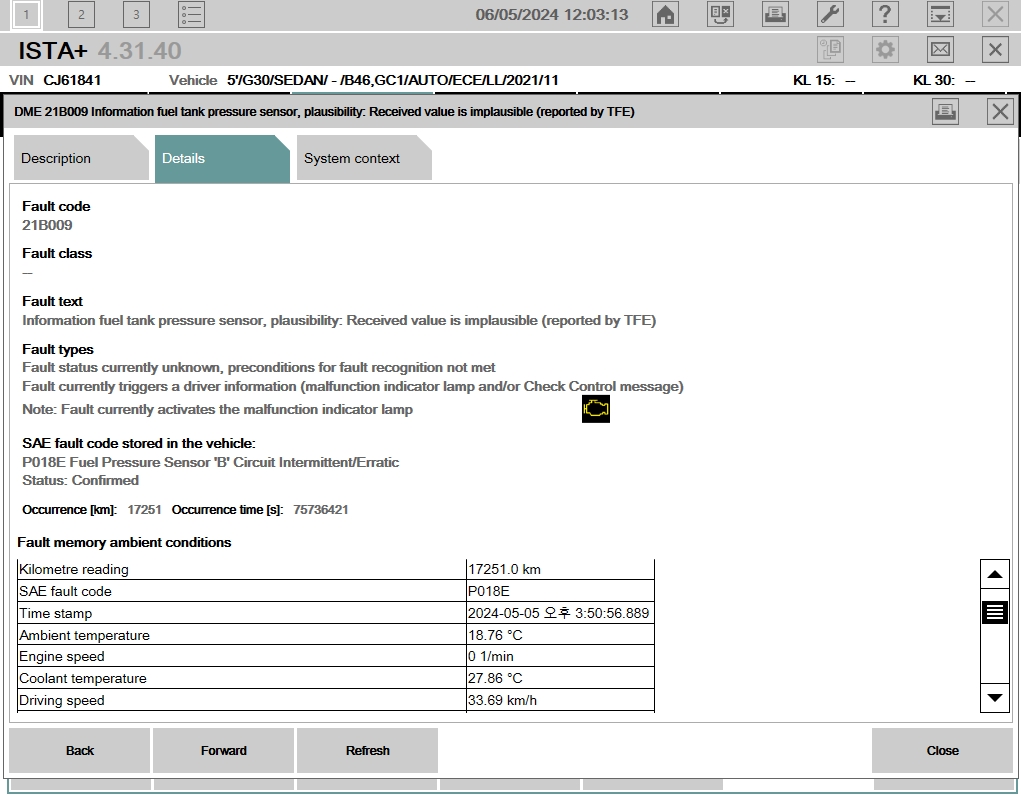Screen dimensions: 1021x796
Task: Click the vehicle description 5'/G30/SEDAN text
Action: tap(393, 80)
